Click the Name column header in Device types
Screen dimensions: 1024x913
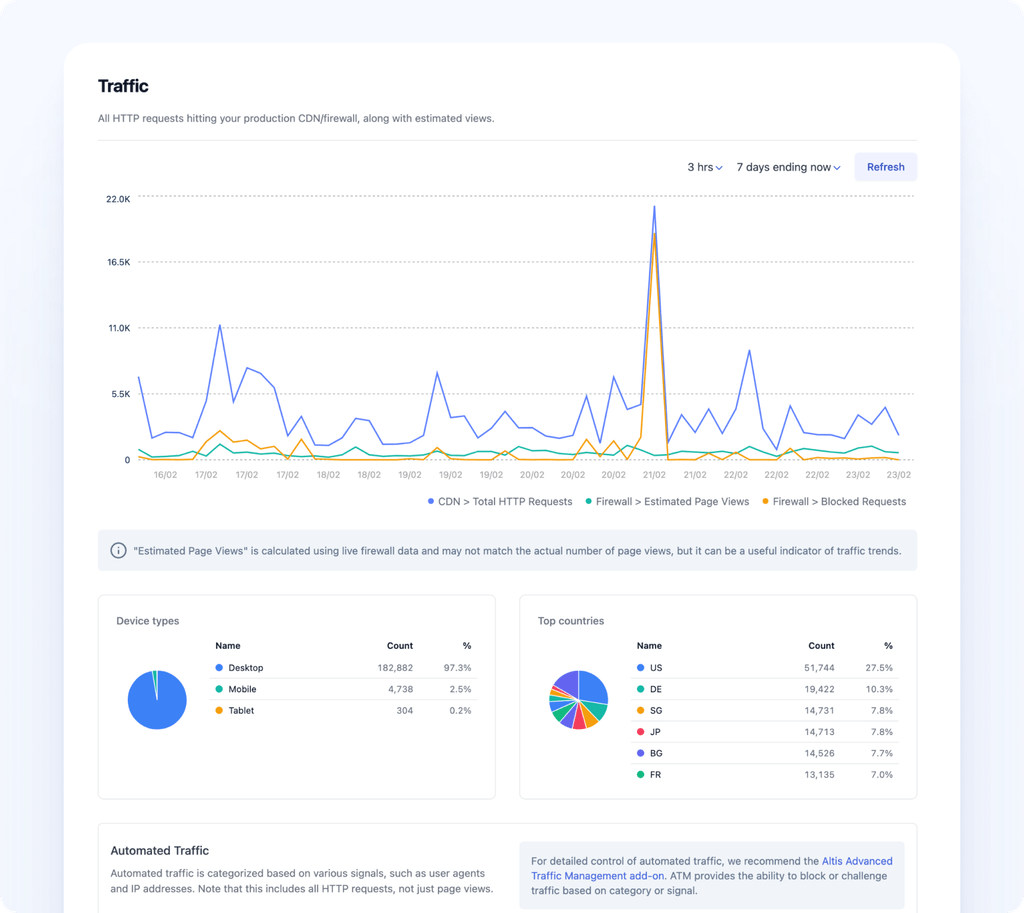(x=228, y=646)
